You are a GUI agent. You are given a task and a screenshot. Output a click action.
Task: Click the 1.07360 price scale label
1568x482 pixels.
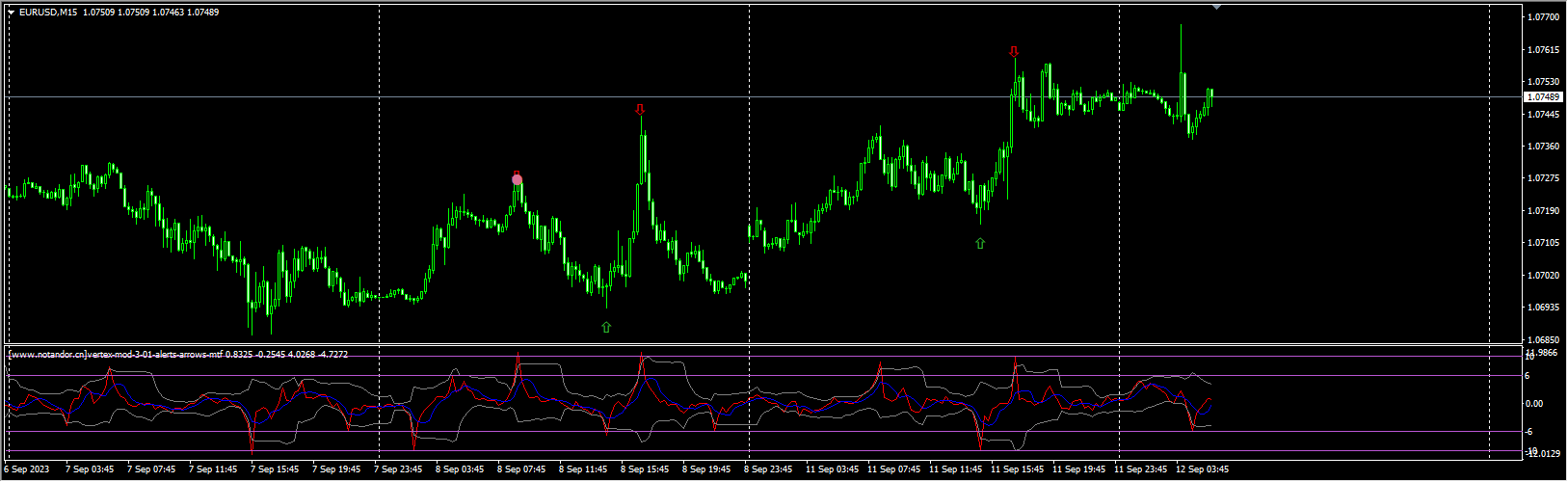pyautogui.click(x=1545, y=147)
